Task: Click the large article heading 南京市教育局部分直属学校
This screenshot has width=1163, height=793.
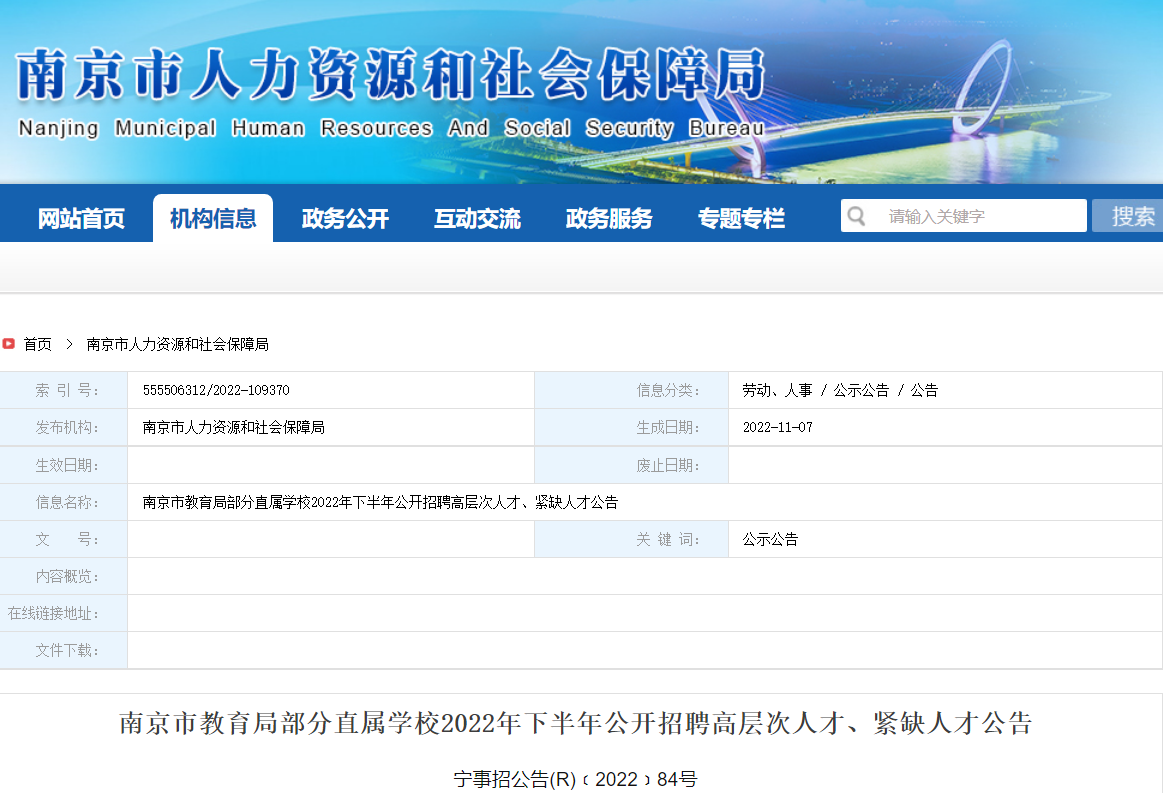Action: click(x=576, y=723)
